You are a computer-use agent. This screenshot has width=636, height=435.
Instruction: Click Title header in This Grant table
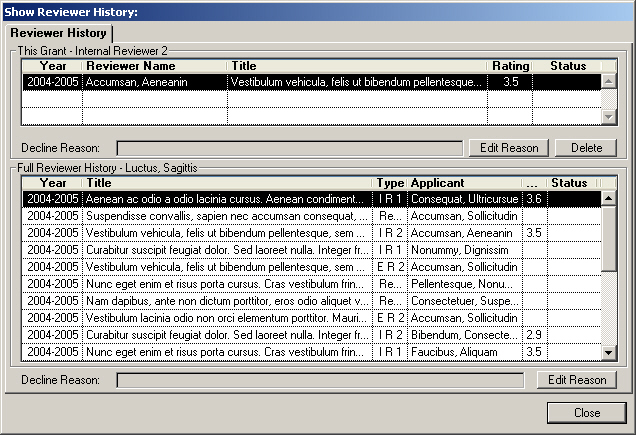pyautogui.click(x=357, y=66)
